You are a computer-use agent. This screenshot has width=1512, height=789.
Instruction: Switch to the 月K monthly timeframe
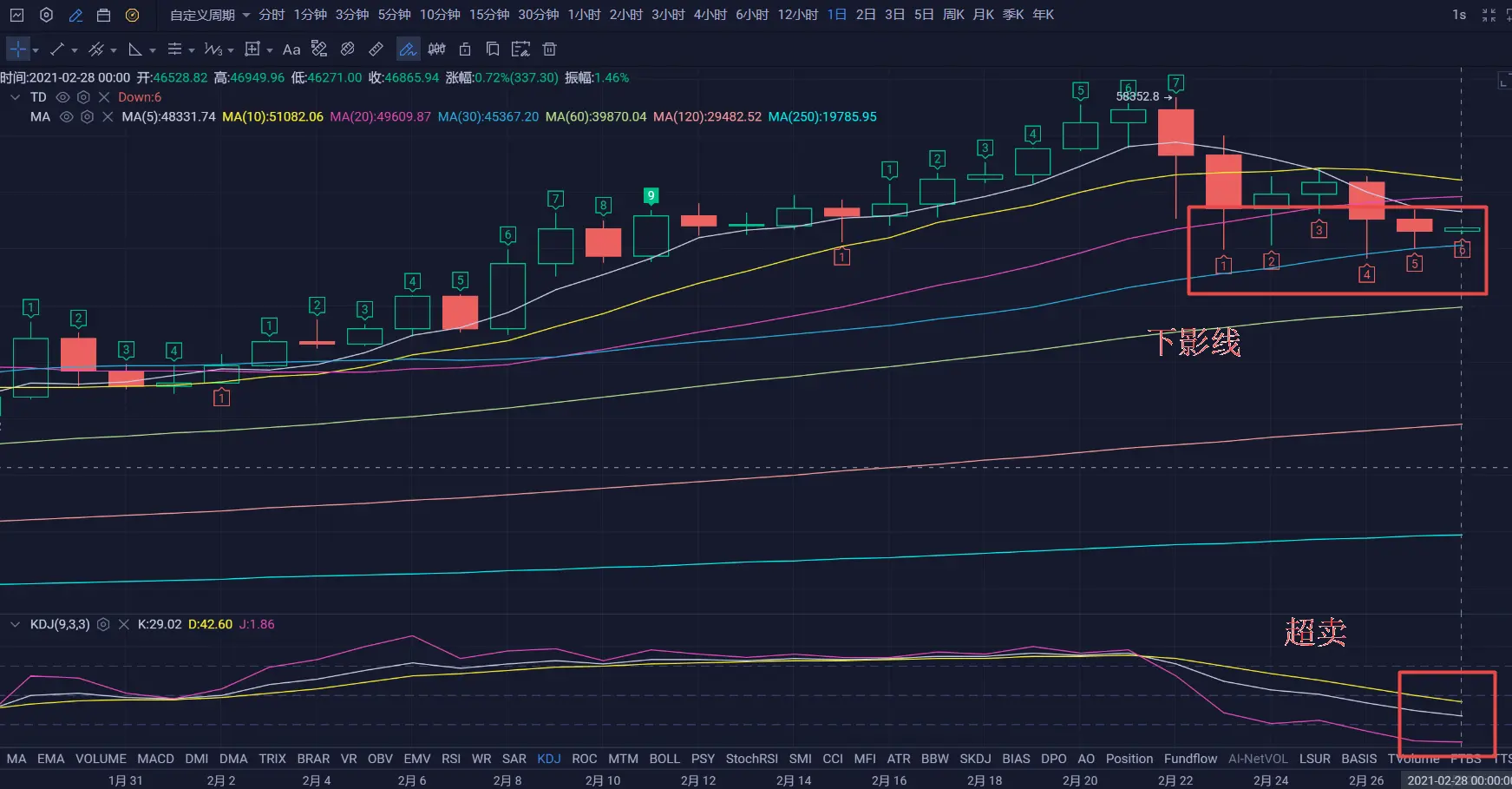(x=984, y=15)
